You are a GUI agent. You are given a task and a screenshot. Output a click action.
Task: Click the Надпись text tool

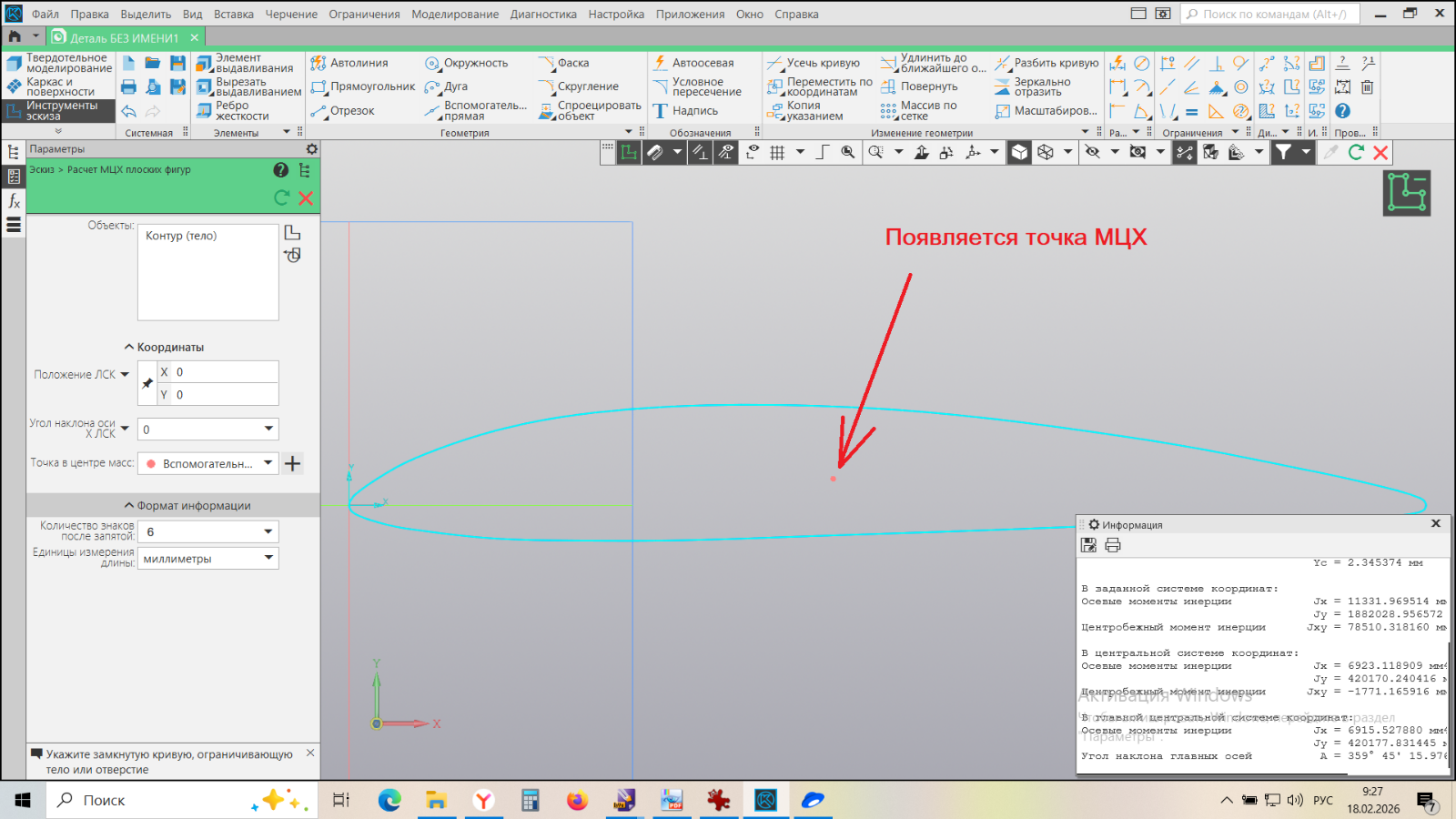point(685,111)
